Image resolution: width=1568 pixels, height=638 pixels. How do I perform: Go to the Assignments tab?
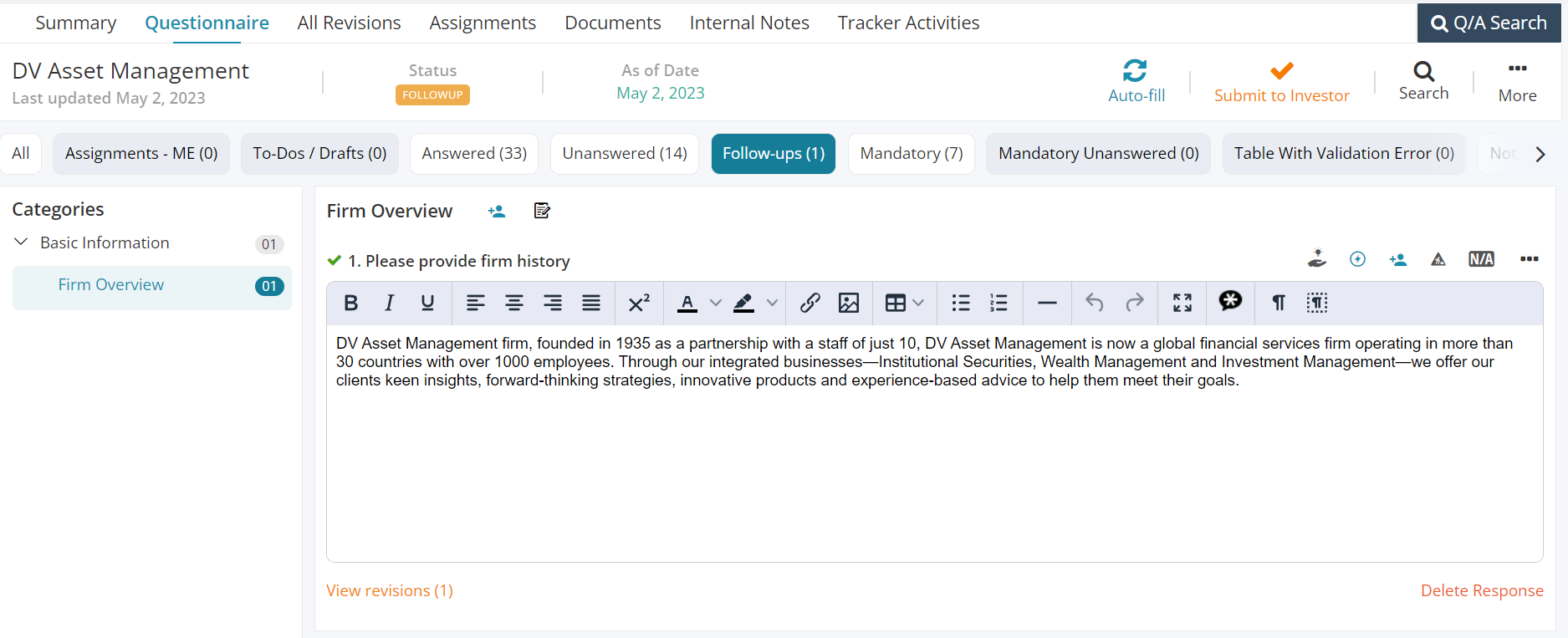click(x=483, y=23)
